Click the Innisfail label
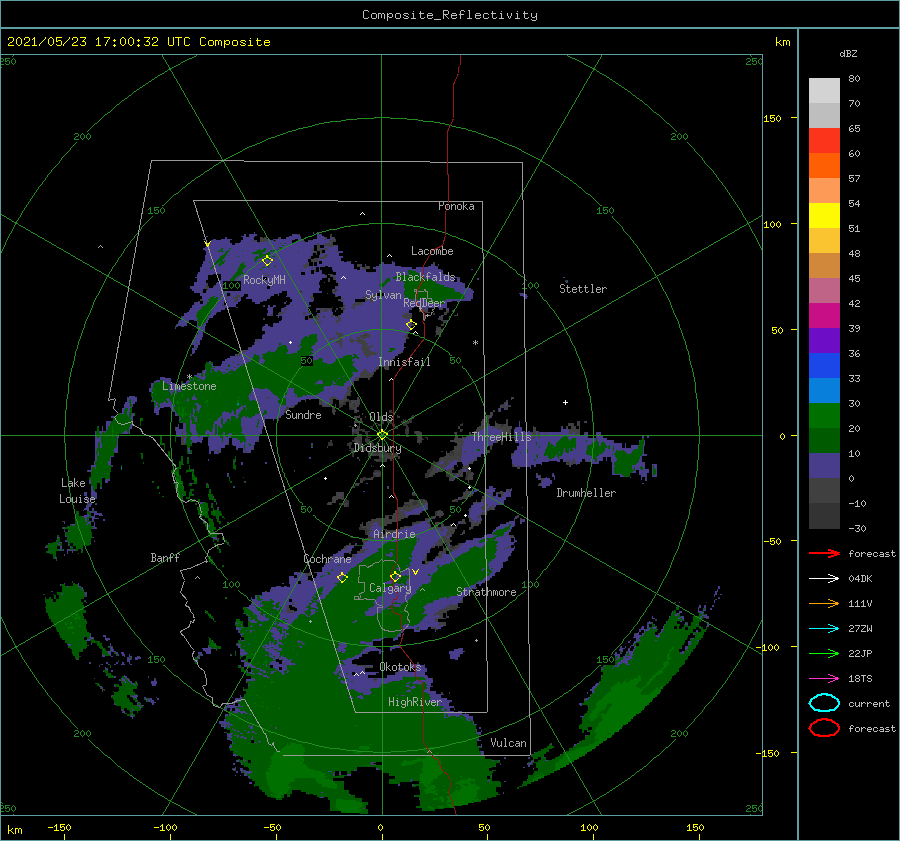 pos(404,362)
